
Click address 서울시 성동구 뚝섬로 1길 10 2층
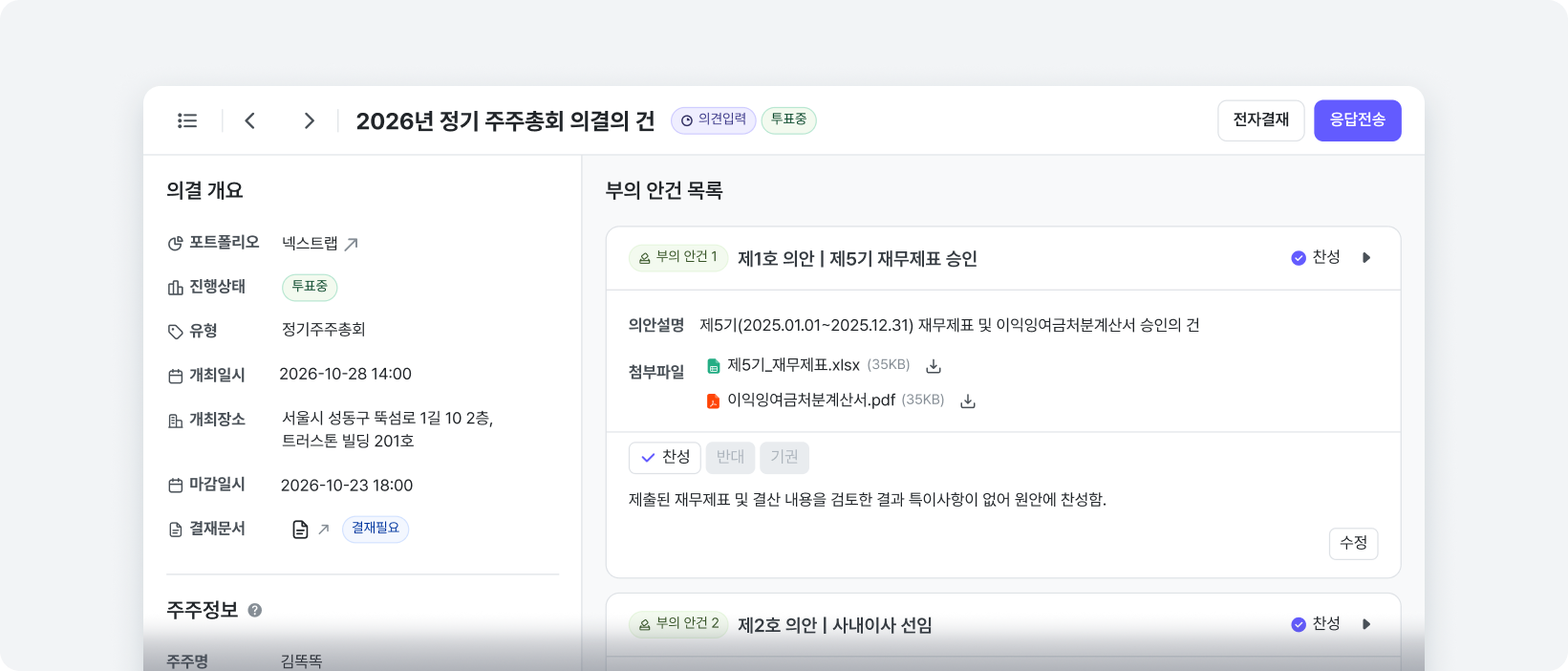[x=387, y=419]
